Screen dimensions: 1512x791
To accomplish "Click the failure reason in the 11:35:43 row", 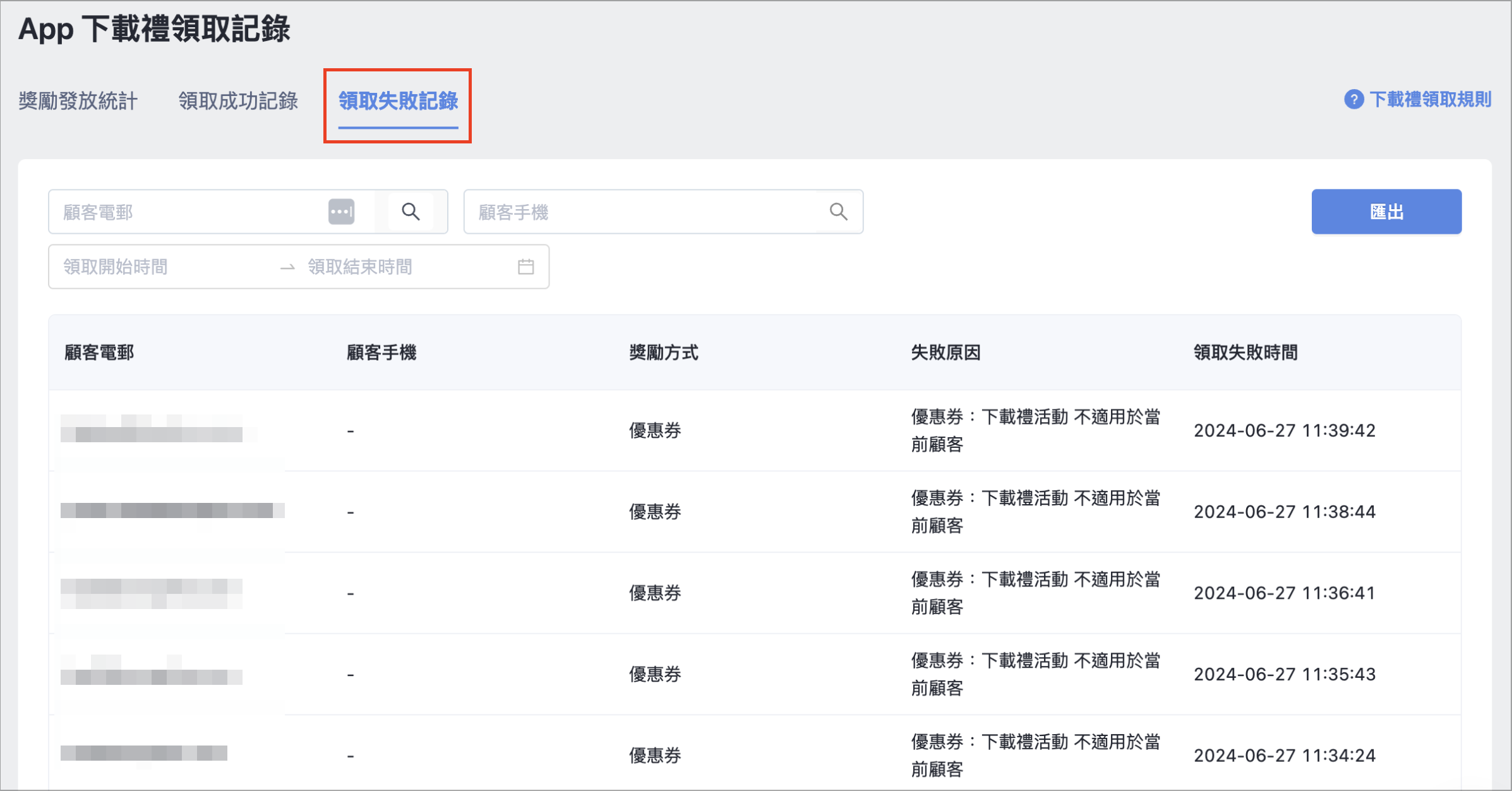I will 1036,675.
